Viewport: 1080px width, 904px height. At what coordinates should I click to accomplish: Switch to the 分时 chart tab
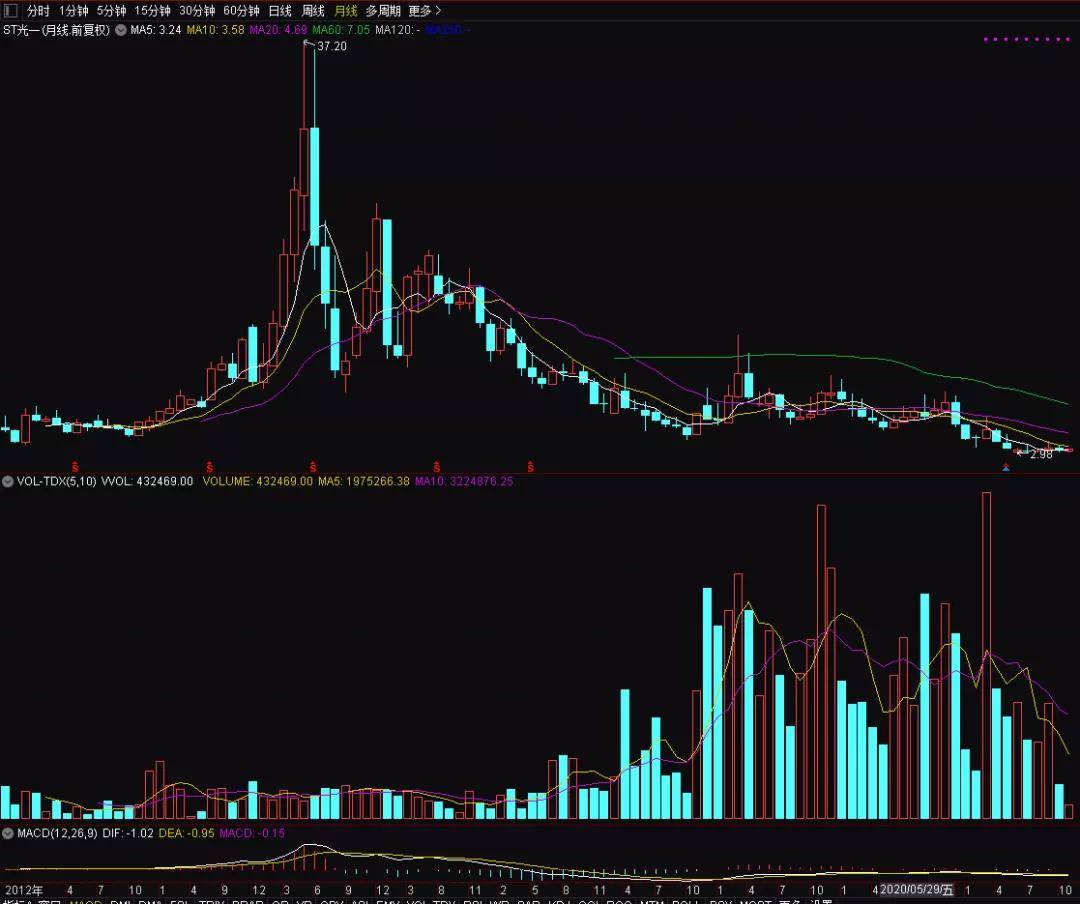(39, 10)
